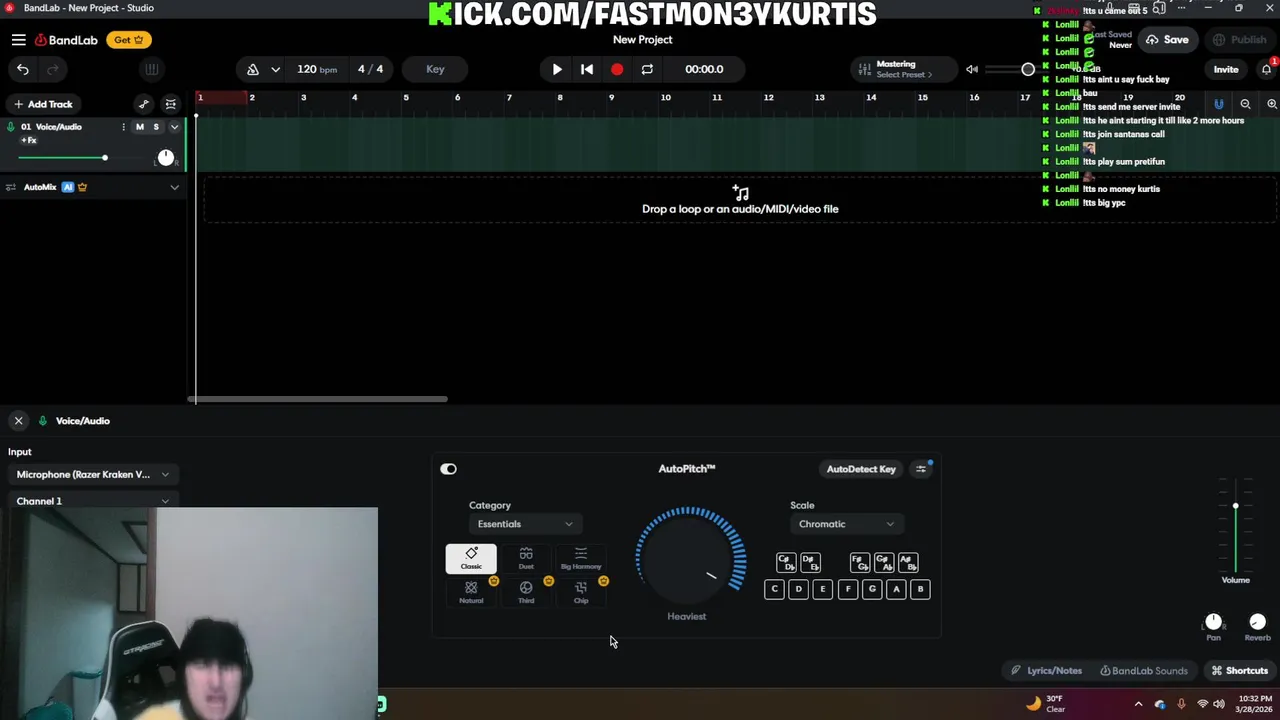Click the Reverb knob

pyautogui.click(x=1258, y=622)
